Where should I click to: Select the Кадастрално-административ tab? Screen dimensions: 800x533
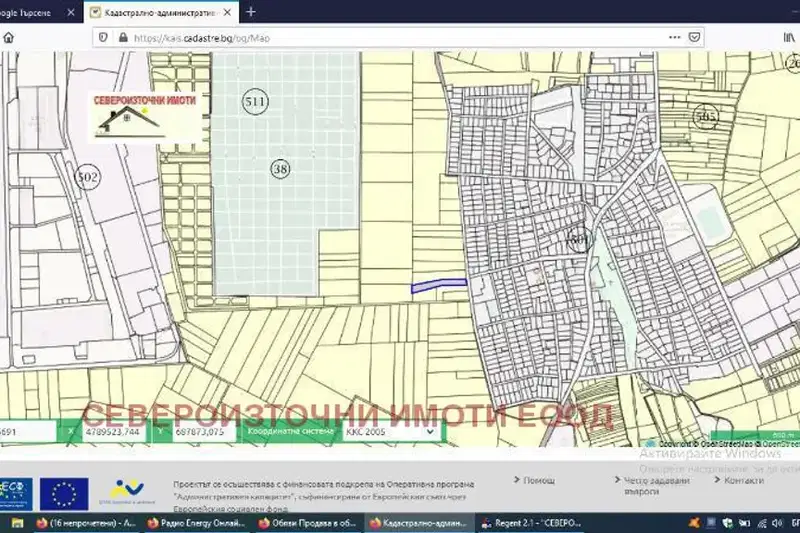(161, 13)
